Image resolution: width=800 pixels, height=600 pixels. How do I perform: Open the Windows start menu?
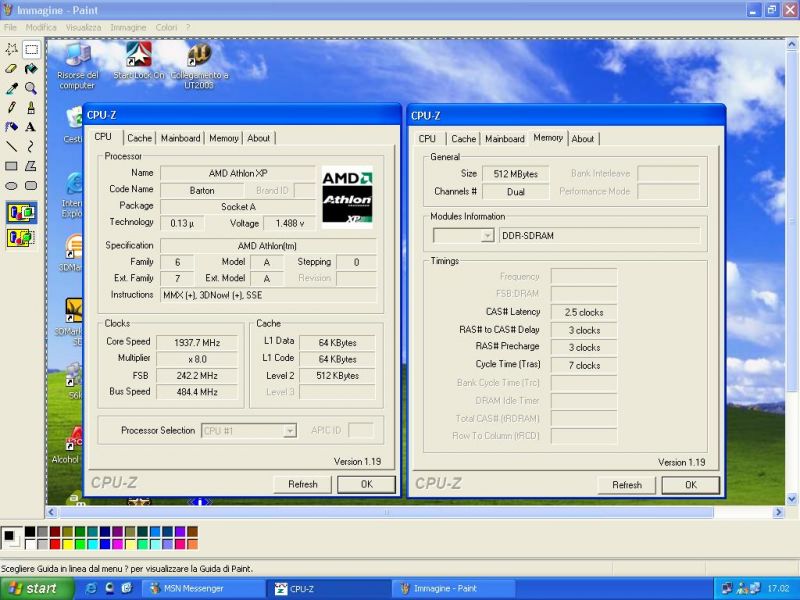point(37,589)
